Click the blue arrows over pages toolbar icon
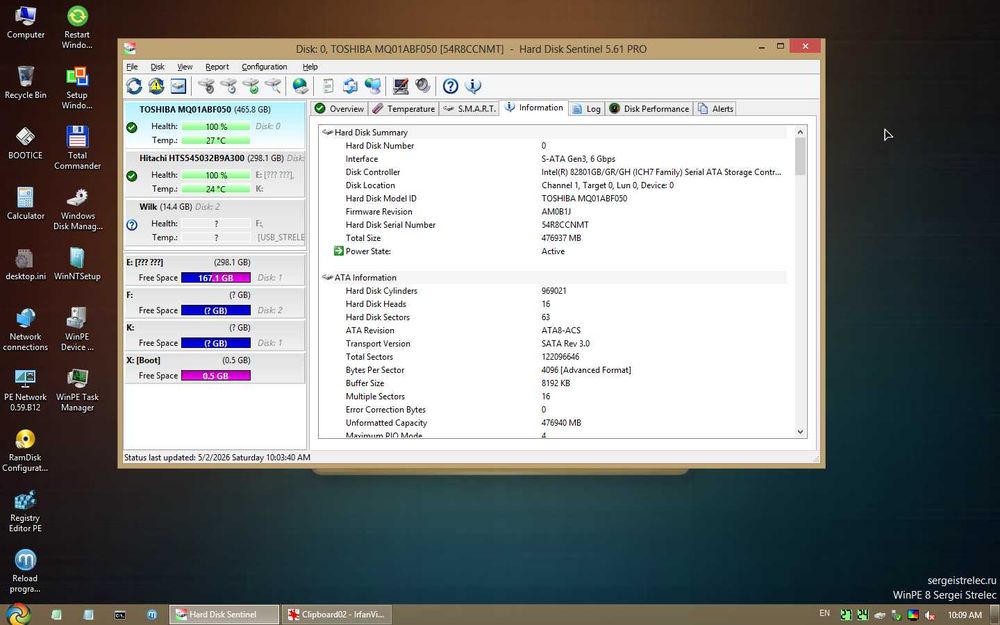This screenshot has width=1000, height=625. pos(350,86)
